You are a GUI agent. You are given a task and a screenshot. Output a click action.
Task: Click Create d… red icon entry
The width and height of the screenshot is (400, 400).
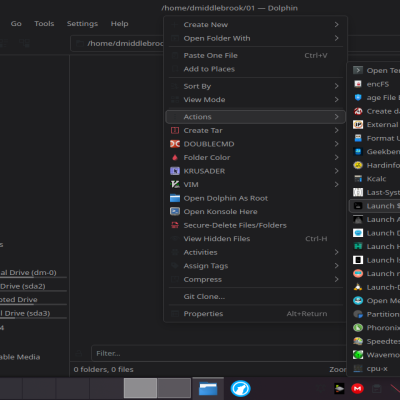click(x=375, y=111)
